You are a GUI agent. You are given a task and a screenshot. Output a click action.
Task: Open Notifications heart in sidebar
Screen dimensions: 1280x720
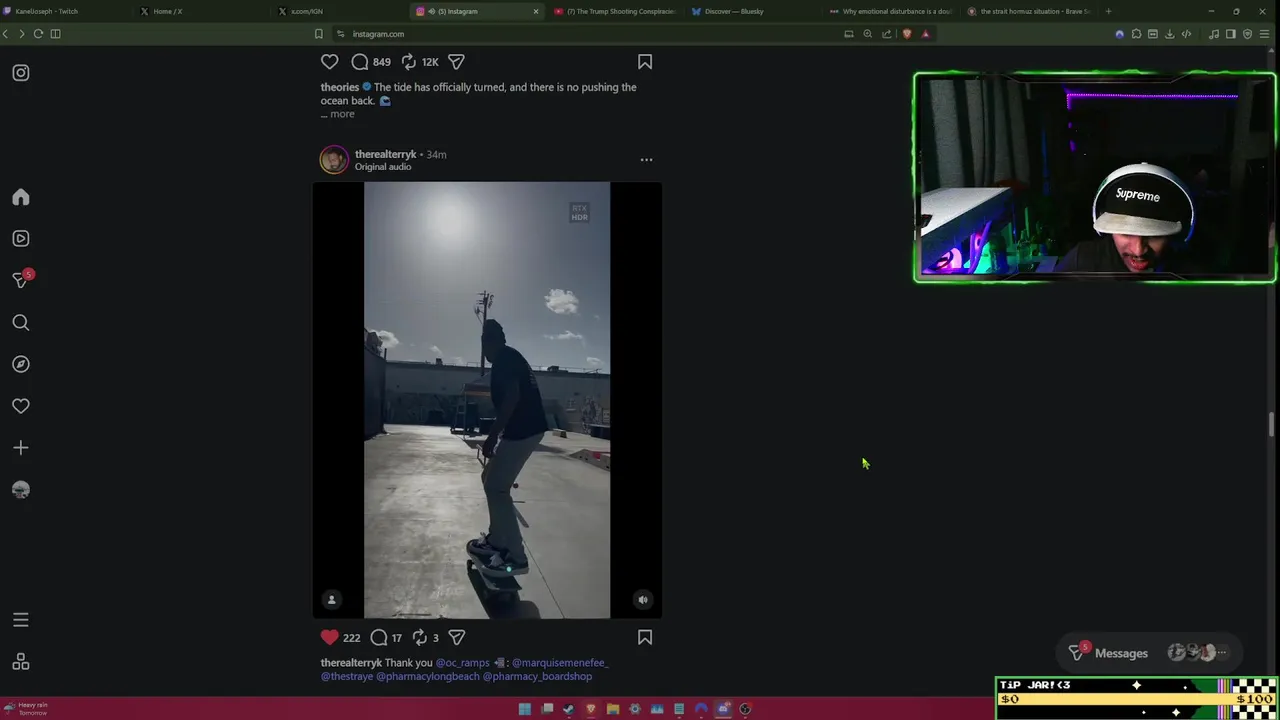point(21,406)
